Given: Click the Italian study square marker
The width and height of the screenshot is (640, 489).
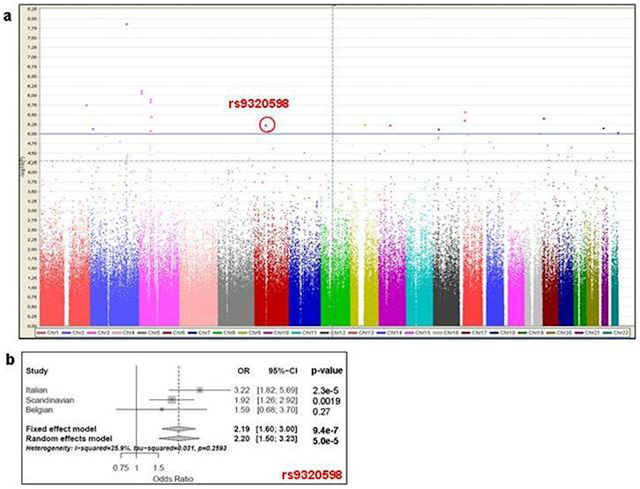Looking at the screenshot, I should (x=200, y=390).
